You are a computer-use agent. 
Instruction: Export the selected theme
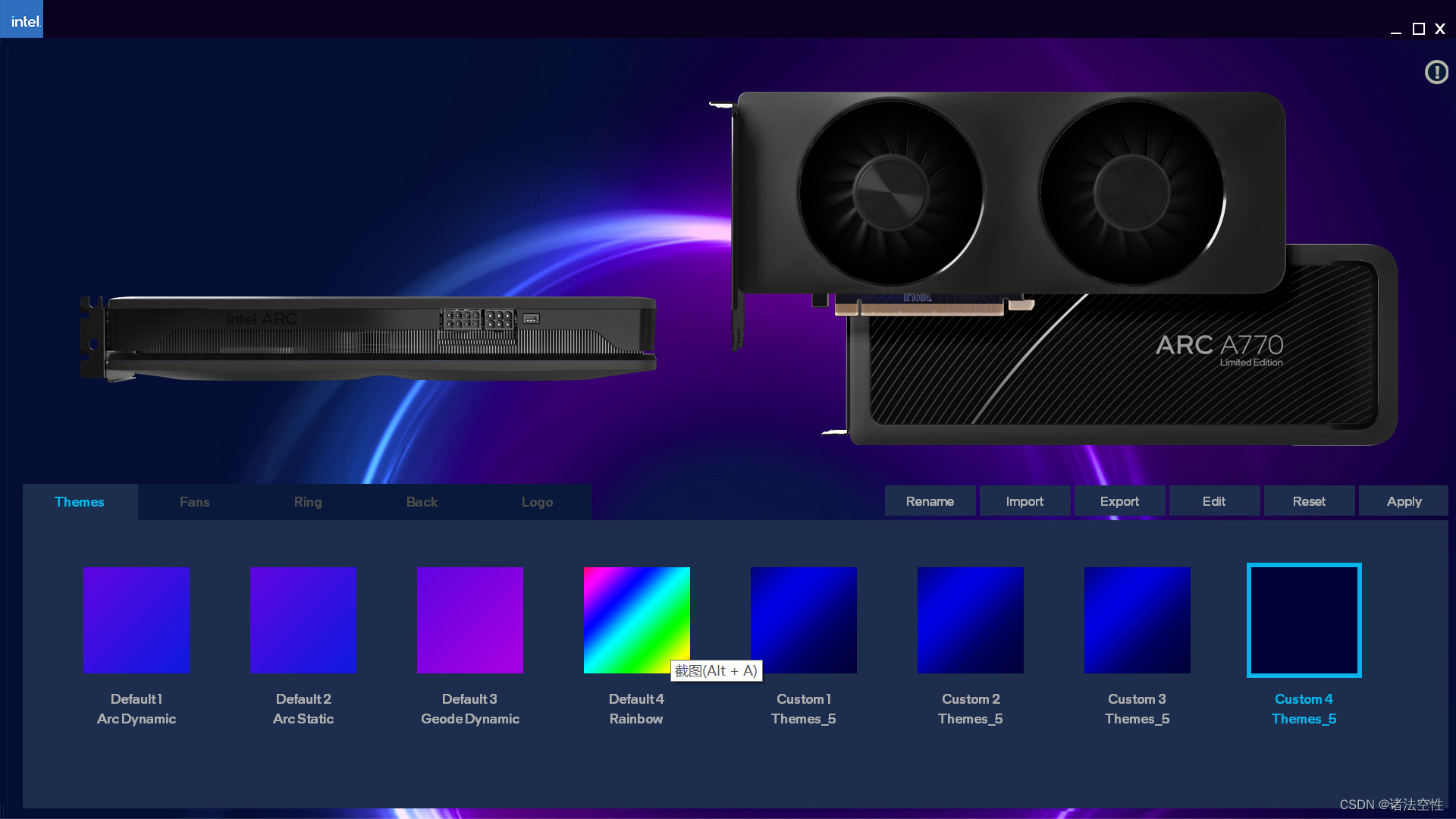(x=1119, y=501)
